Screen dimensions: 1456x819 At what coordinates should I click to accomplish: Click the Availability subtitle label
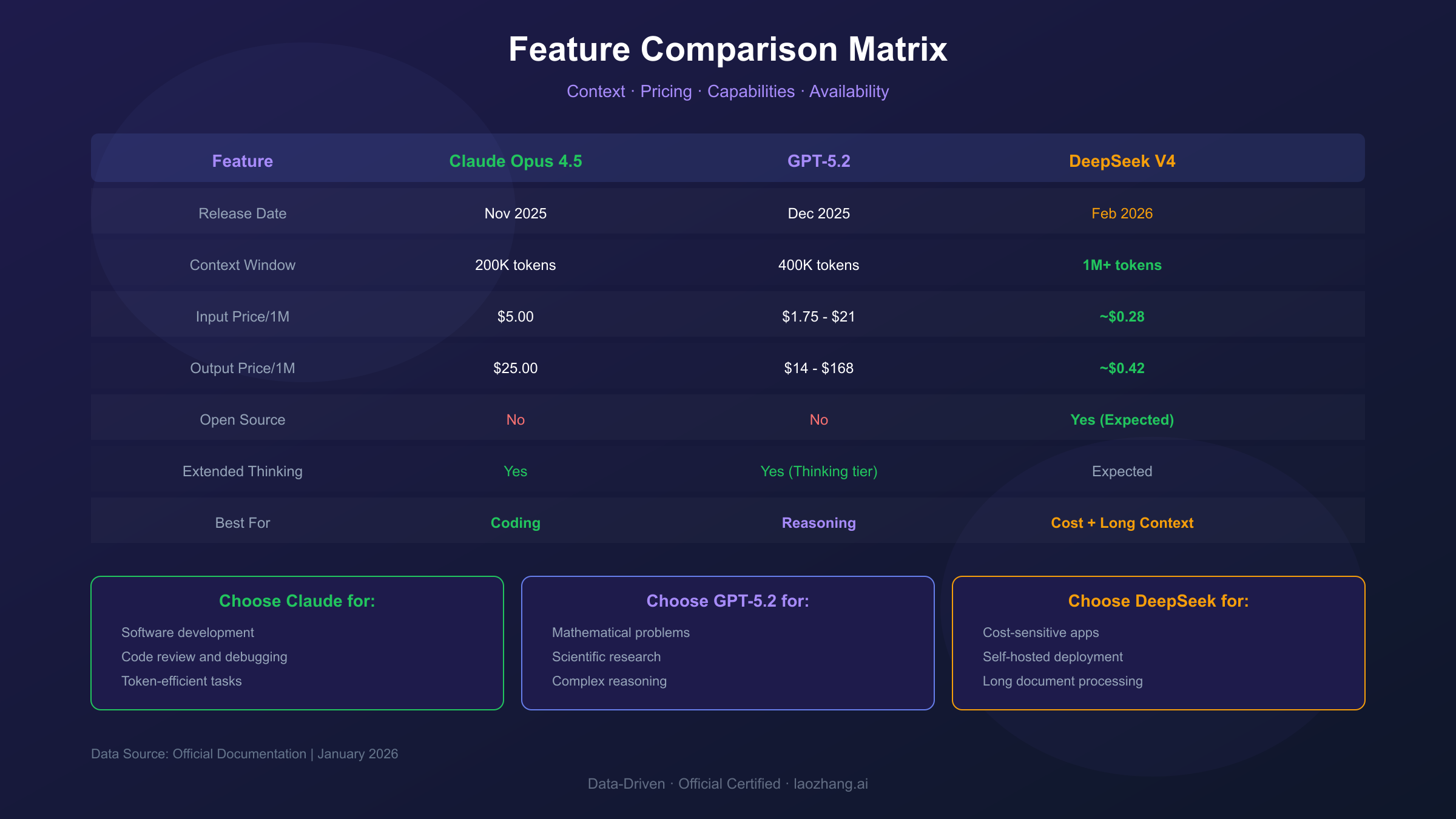850,91
